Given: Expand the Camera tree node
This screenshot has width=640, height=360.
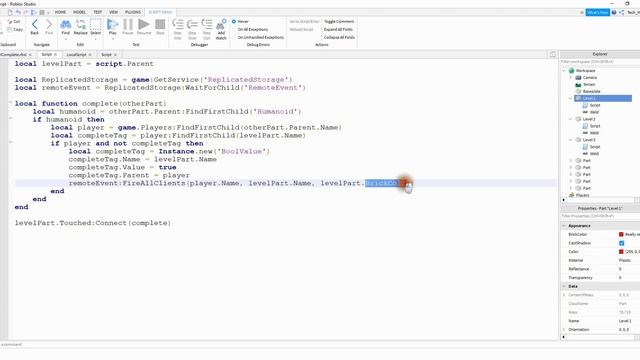Looking at the screenshot, I should (x=571, y=78).
